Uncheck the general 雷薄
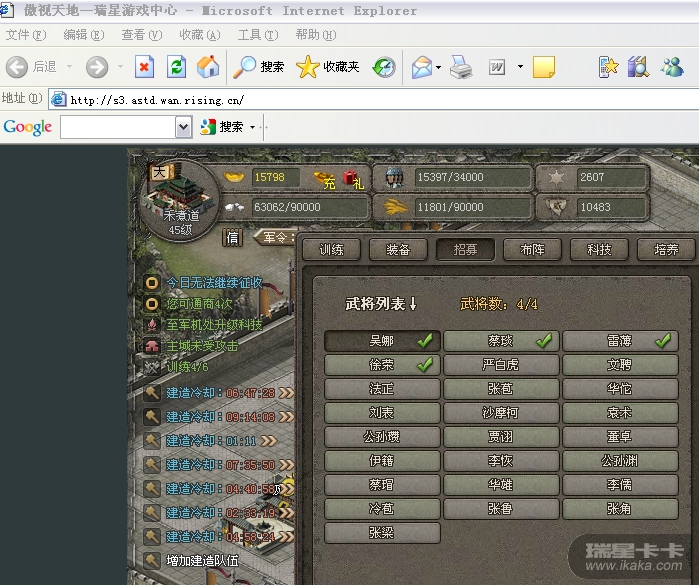Image resolution: width=699 pixels, height=585 pixels. click(x=620, y=341)
